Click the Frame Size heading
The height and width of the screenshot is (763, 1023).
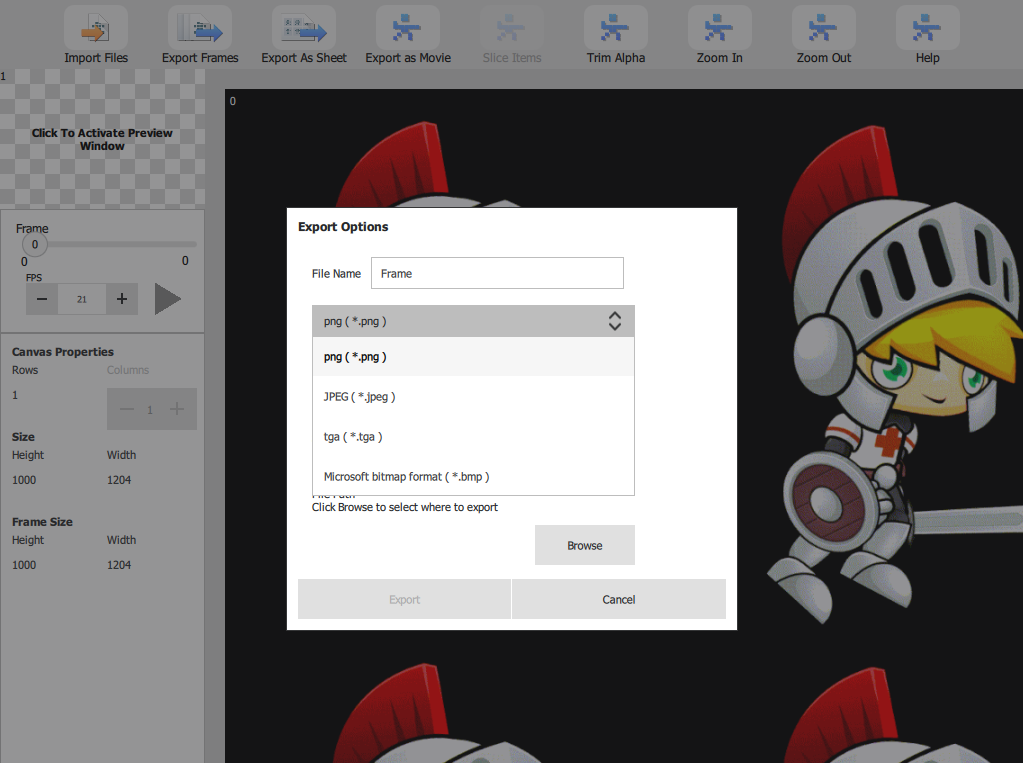click(x=42, y=522)
